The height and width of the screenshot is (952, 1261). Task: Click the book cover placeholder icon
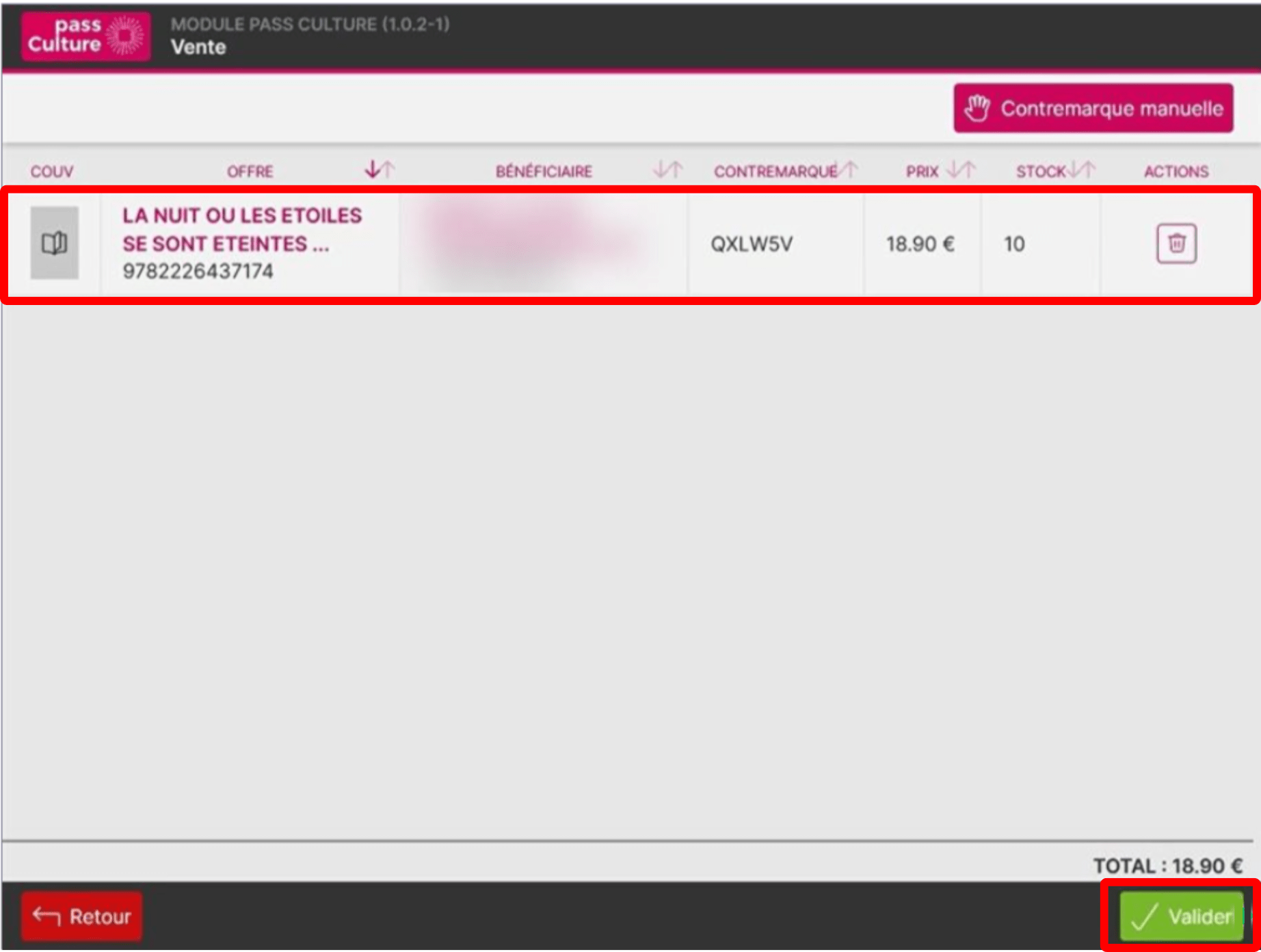click(x=54, y=243)
